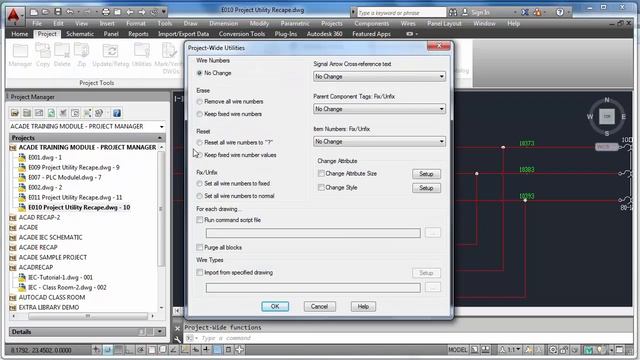This screenshot has width=640, height=360.
Task: Click the ViewCube top face
Action: pyautogui.click(x=607, y=117)
